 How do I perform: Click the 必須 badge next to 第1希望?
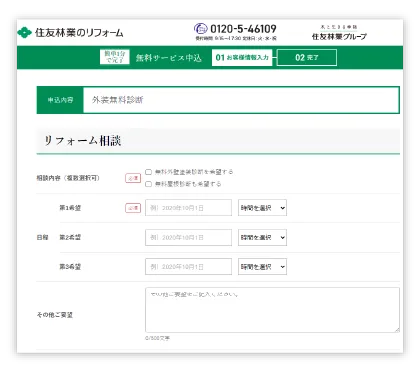[x=133, y=208]
